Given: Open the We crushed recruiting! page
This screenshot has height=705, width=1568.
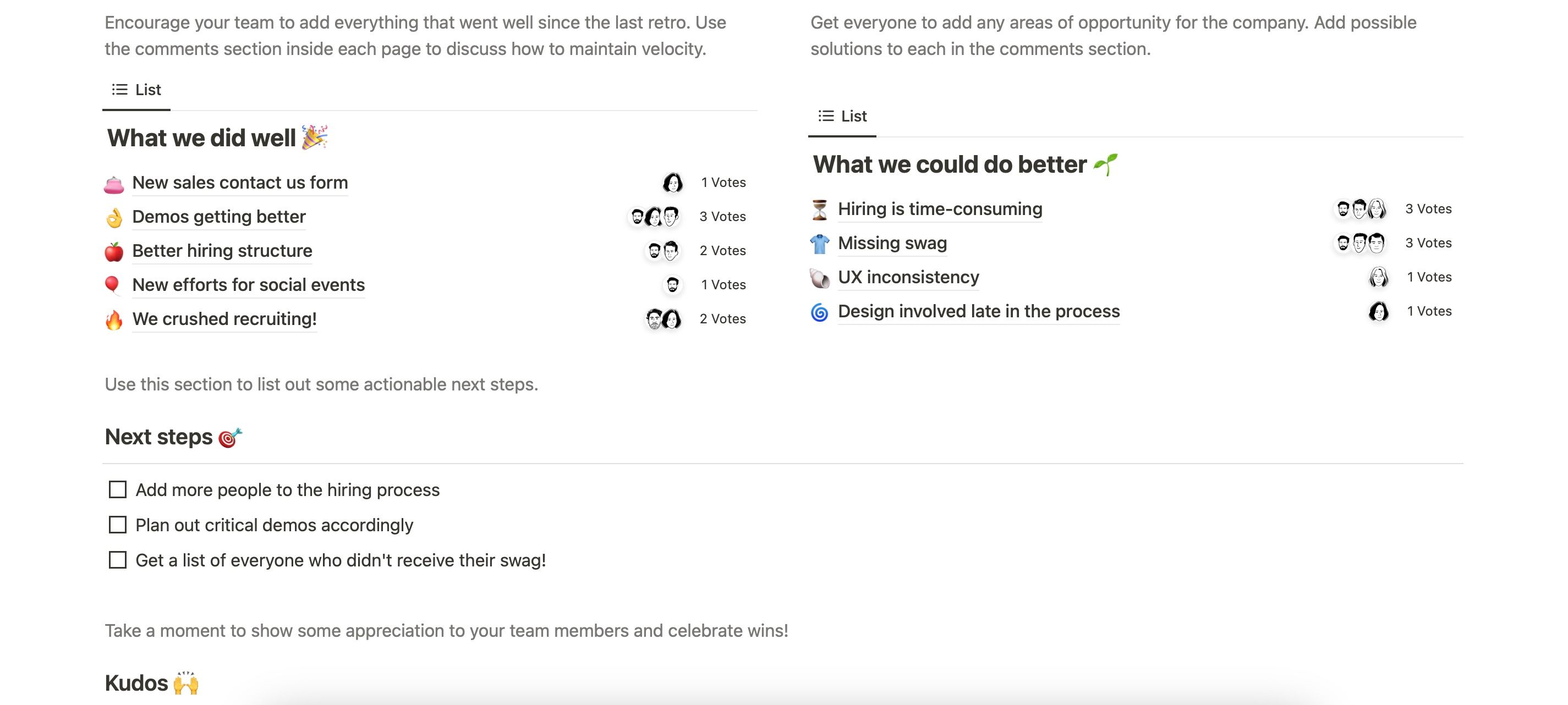Looking at the screenshot, I should pyautogui.click(x=224, y=319).
